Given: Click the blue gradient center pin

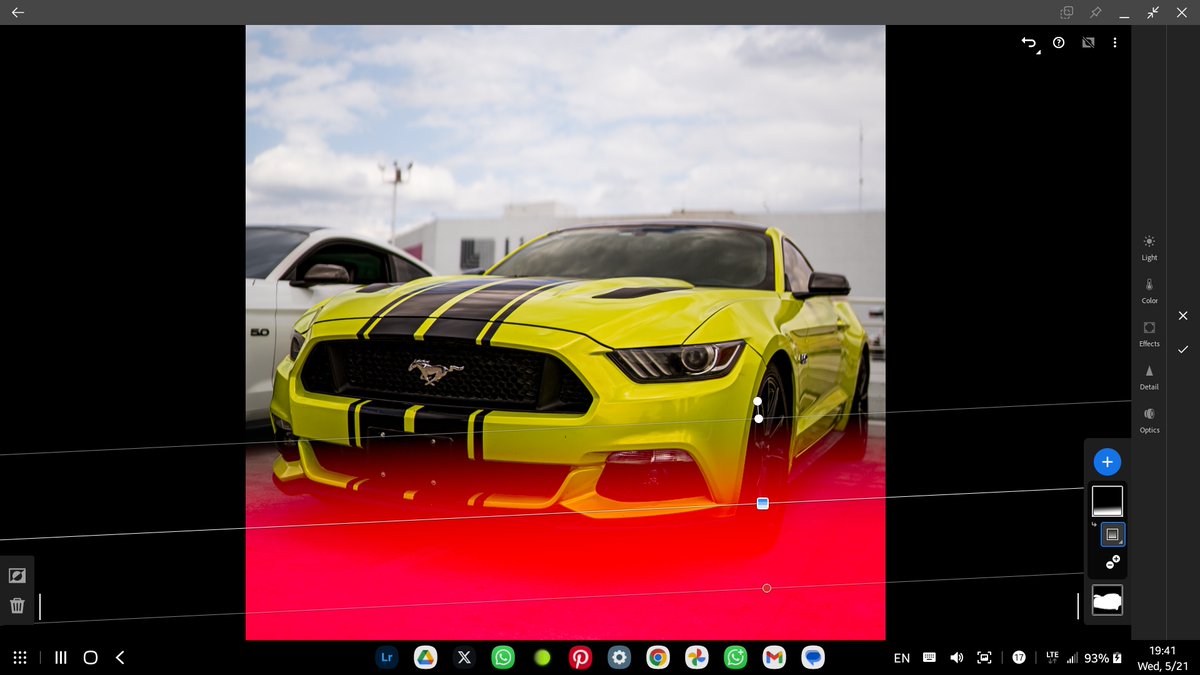Looking at the screenshot, I should tap(763, 503).
